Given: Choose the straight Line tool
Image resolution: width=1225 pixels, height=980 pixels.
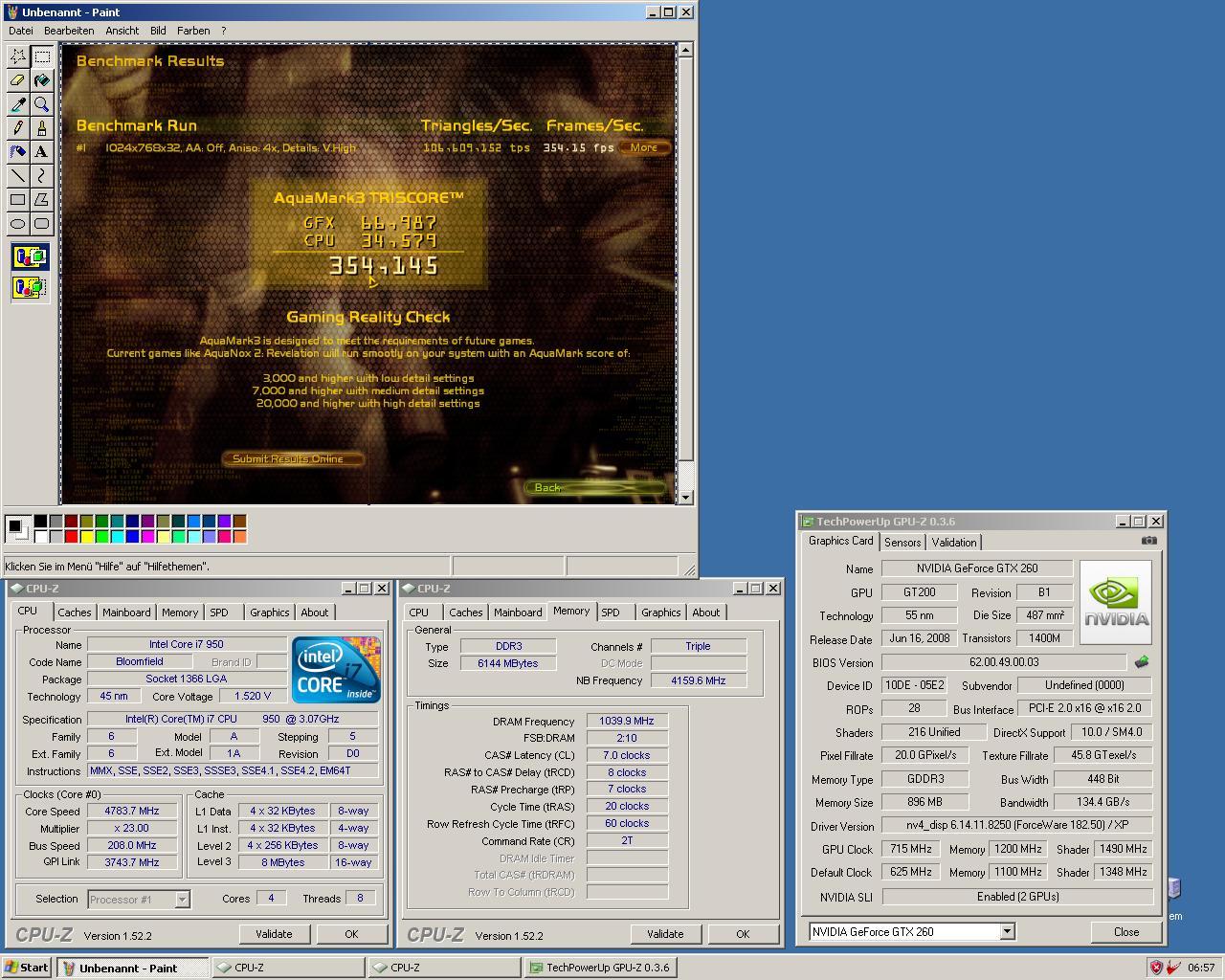Looking at the screenshot, I should pos(18,176).
